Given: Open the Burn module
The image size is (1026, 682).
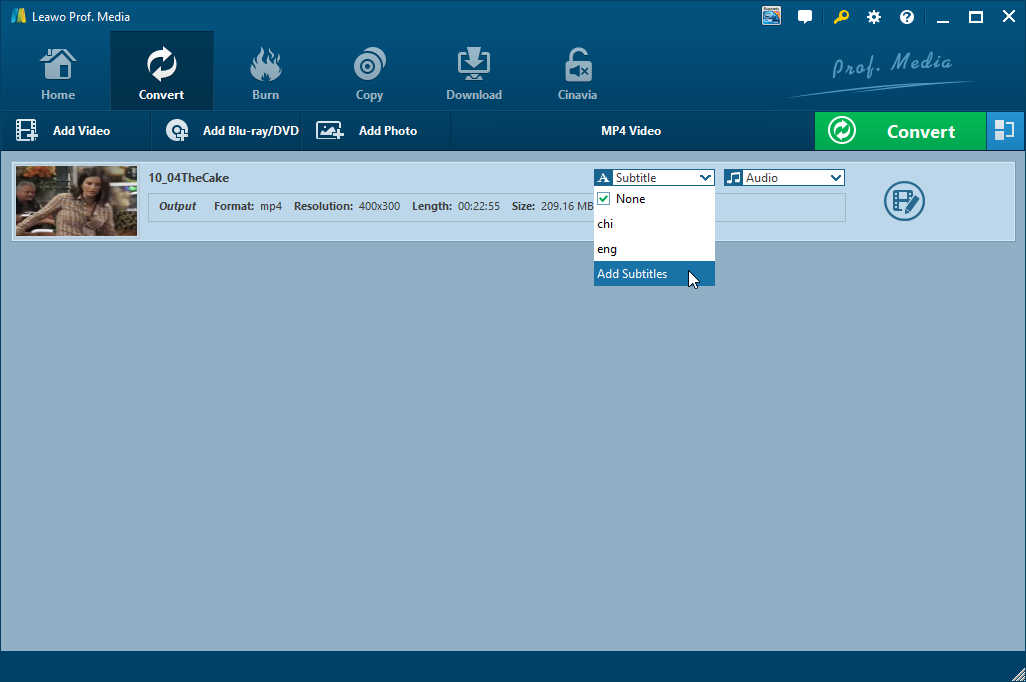Looking at the screenshot, I should point(265,75).
